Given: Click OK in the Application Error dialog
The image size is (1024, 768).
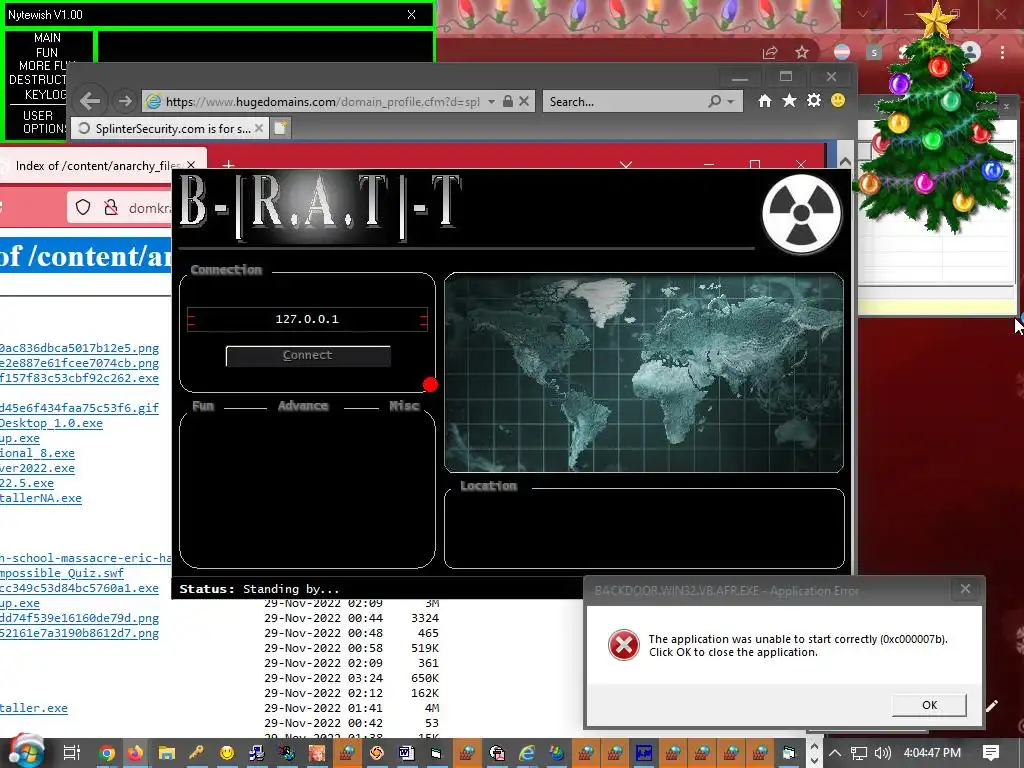Looking at the screenshot, I should (929, 705).
